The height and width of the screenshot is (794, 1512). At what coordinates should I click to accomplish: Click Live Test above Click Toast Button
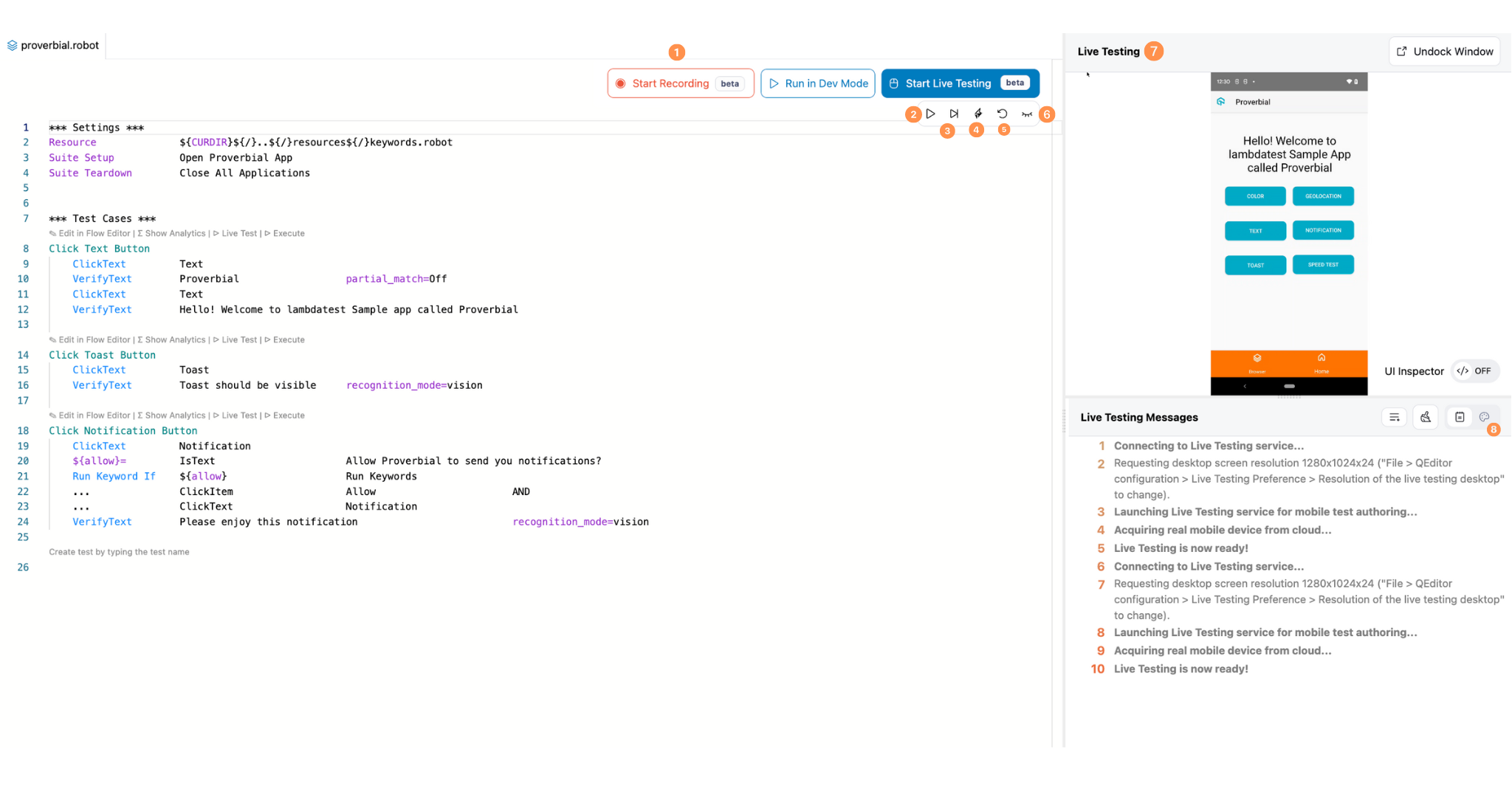[235, 340]
